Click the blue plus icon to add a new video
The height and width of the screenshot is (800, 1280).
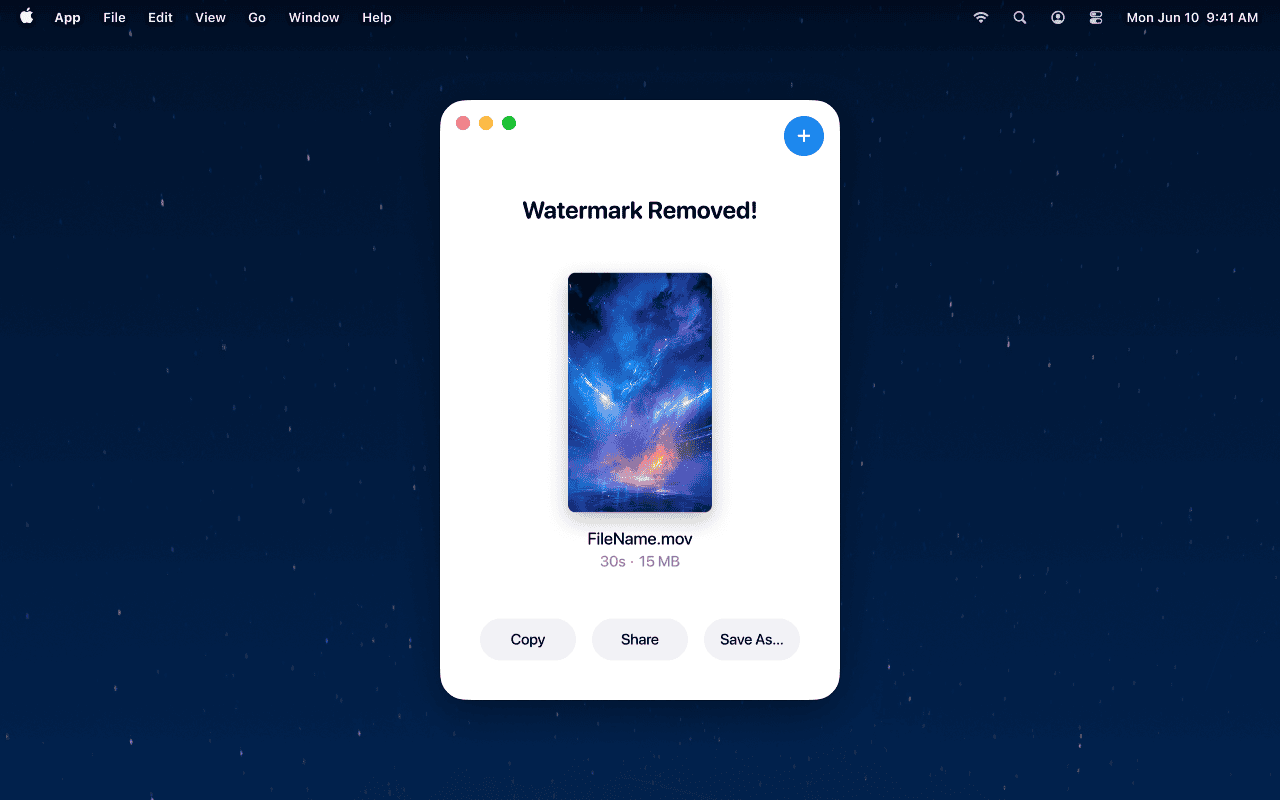click(804, 135)
